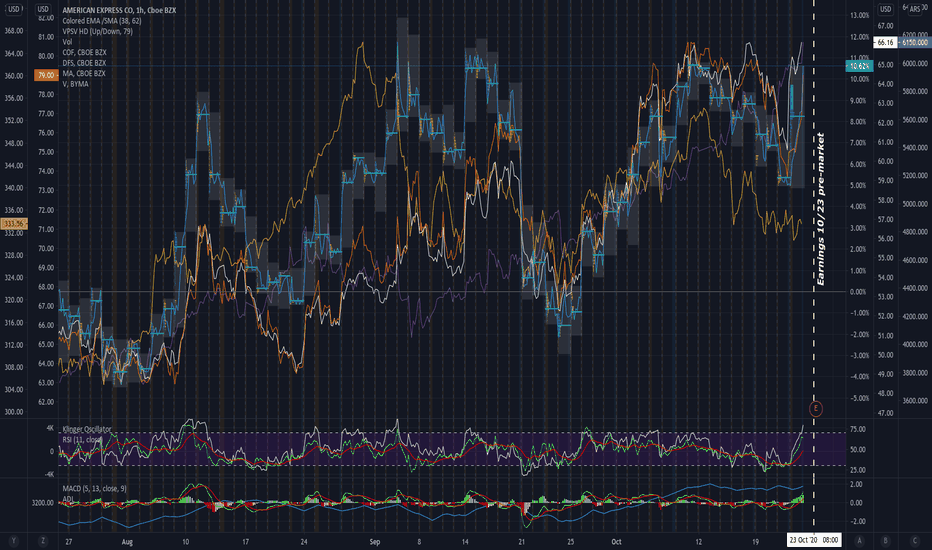The image size is (932, 550).
Task: Click the 0.00% value on the percent scale
Action: click(858, 291)
